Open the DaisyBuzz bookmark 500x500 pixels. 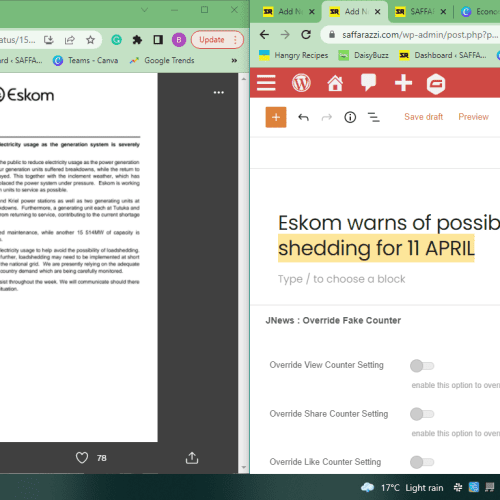click(363, 55)
